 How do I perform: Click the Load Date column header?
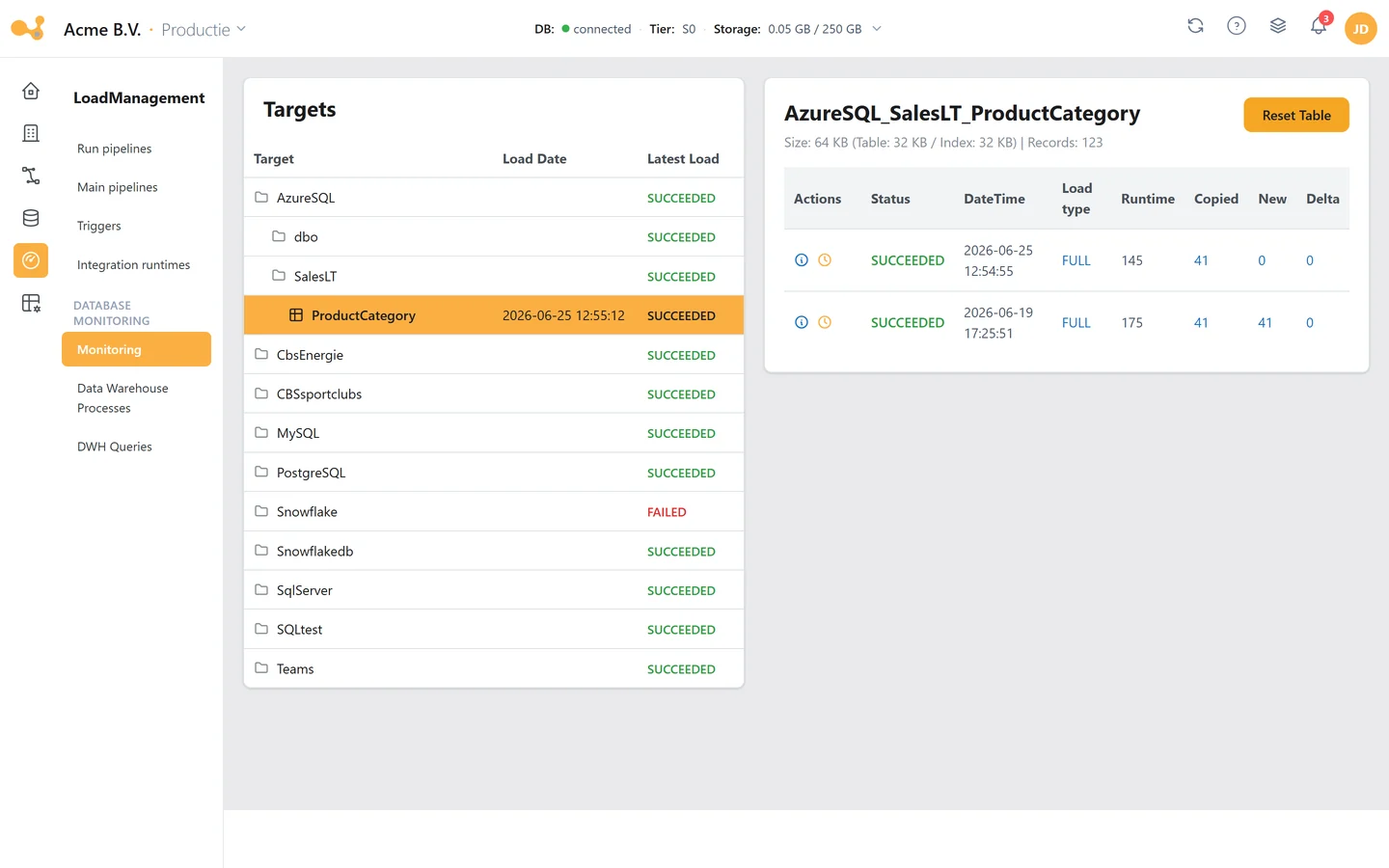point(534,159)
